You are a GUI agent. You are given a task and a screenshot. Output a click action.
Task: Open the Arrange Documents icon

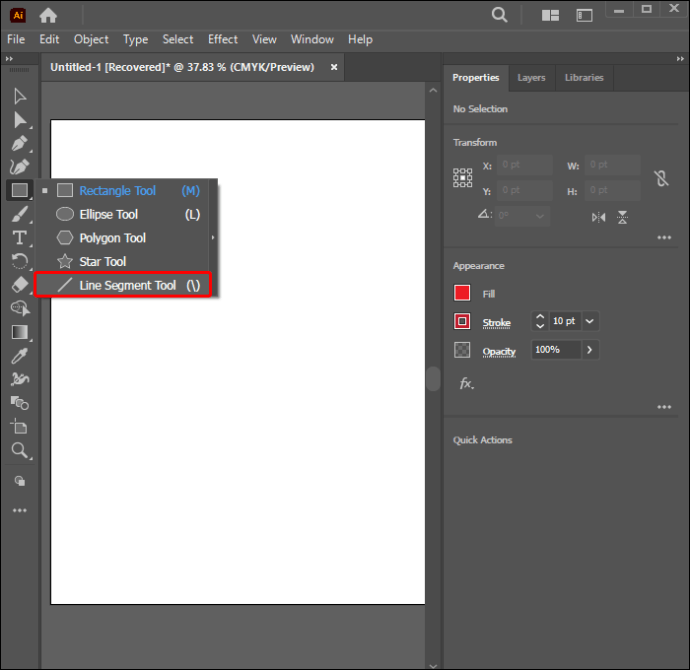[550, 16]
